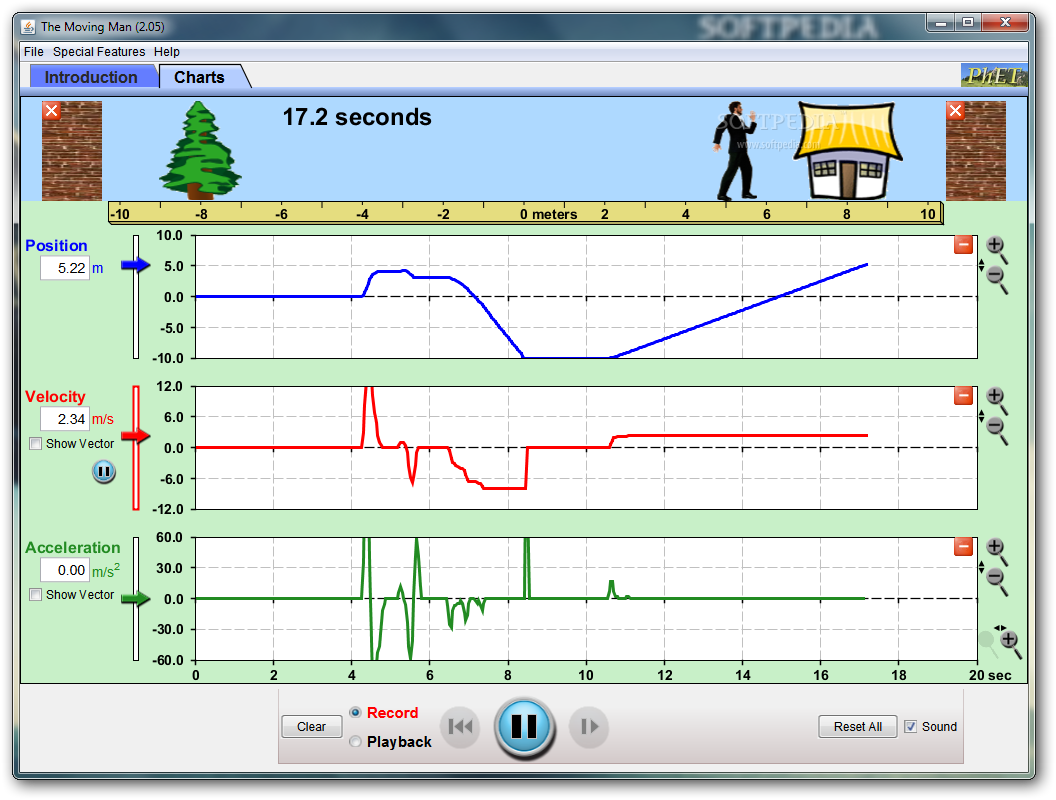
Task: Pause the velocity driver with small blue button
Action: point(104,472)
